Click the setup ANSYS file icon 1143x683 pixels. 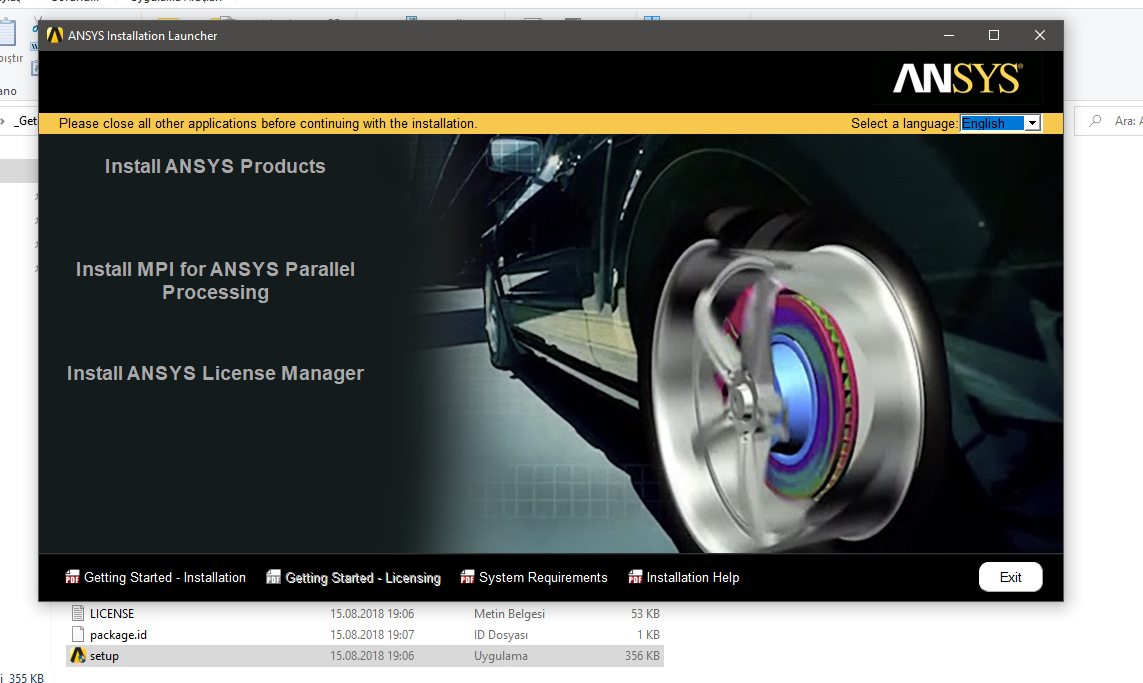[x=77, y=656]
